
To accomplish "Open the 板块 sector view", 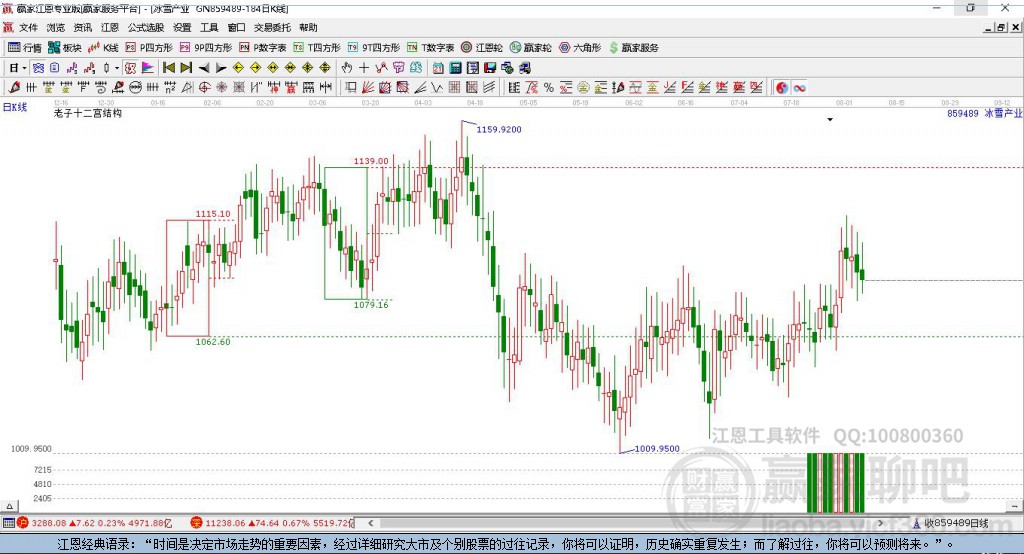I will pyautogui.click(x=64, y=48).
